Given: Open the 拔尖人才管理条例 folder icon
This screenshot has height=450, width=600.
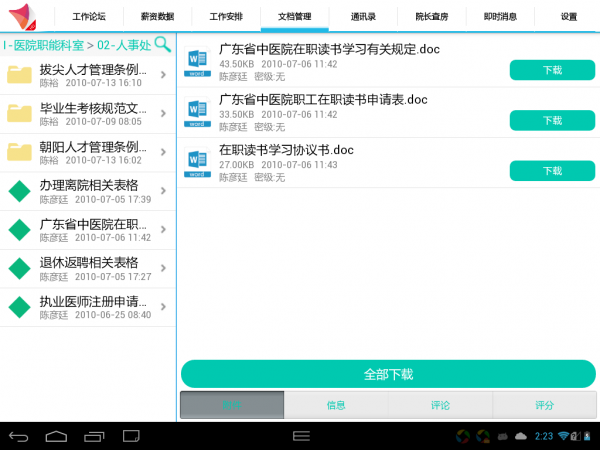Looking at the screenshot, I should point(20,75).
